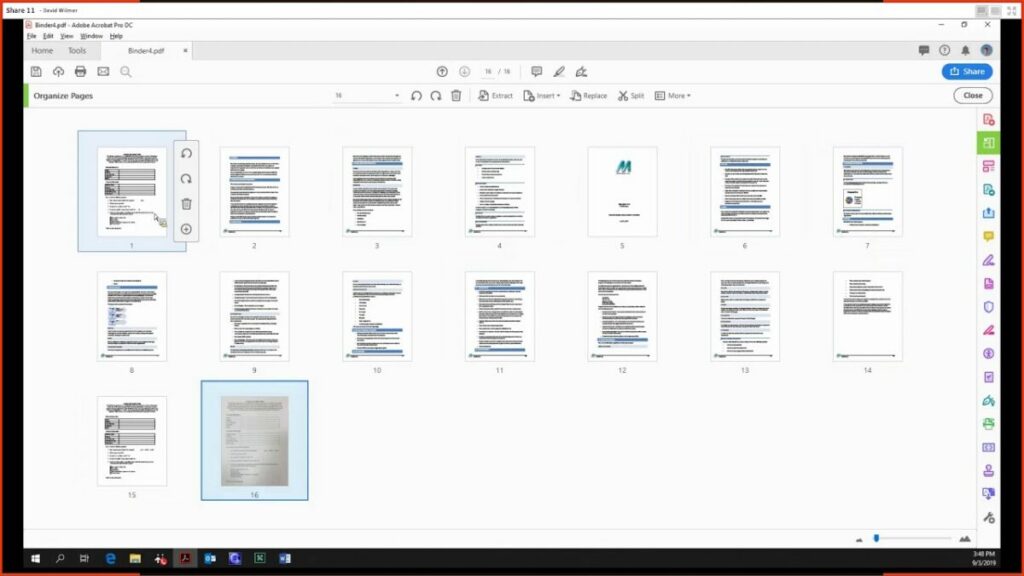Viewport: 1024px width, 576px height.
Task: Rotate page 1 counterclockwise using the hover control
Action: (x=188, y=155)
